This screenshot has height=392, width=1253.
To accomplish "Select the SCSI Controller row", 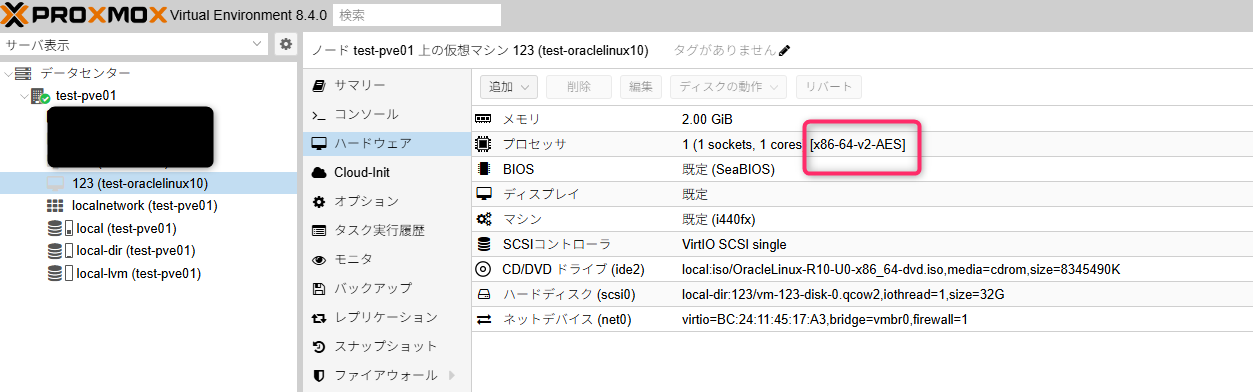I will pos(862,244).
